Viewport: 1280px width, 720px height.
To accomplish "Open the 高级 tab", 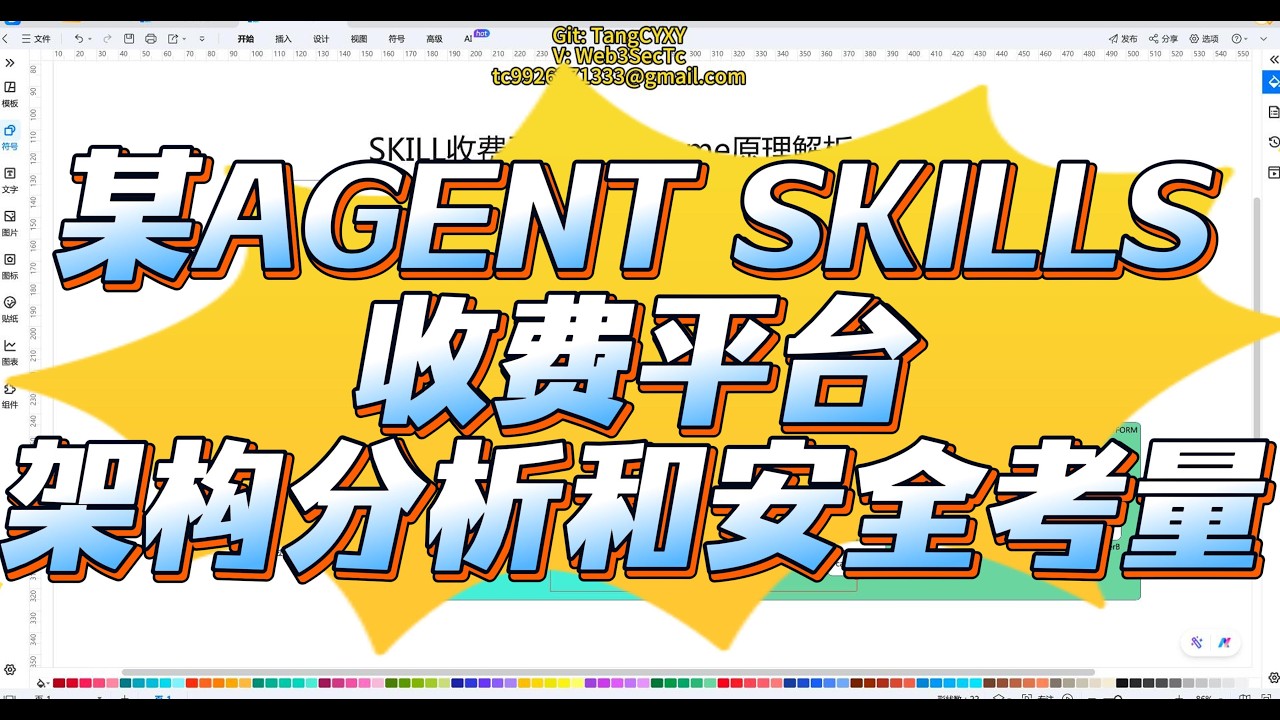I will click(x=434, y=38).
